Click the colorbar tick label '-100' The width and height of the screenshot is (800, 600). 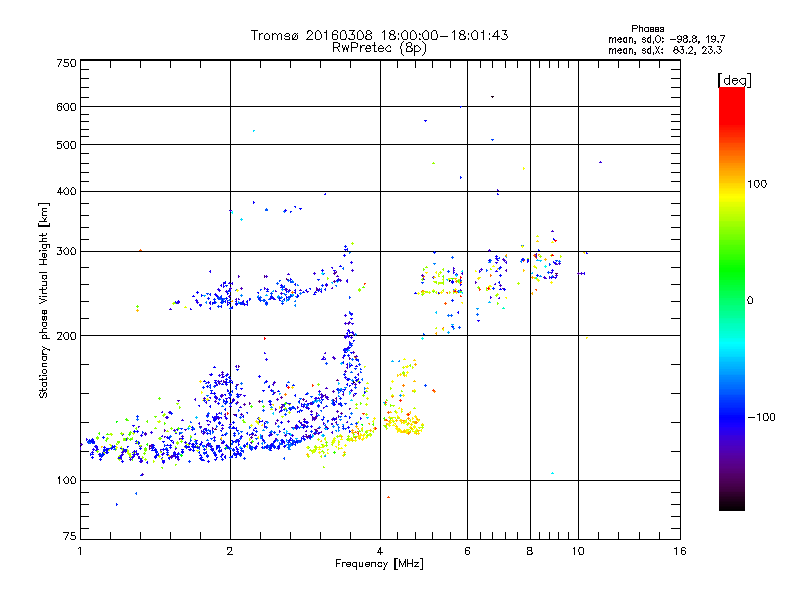point(761,417)
